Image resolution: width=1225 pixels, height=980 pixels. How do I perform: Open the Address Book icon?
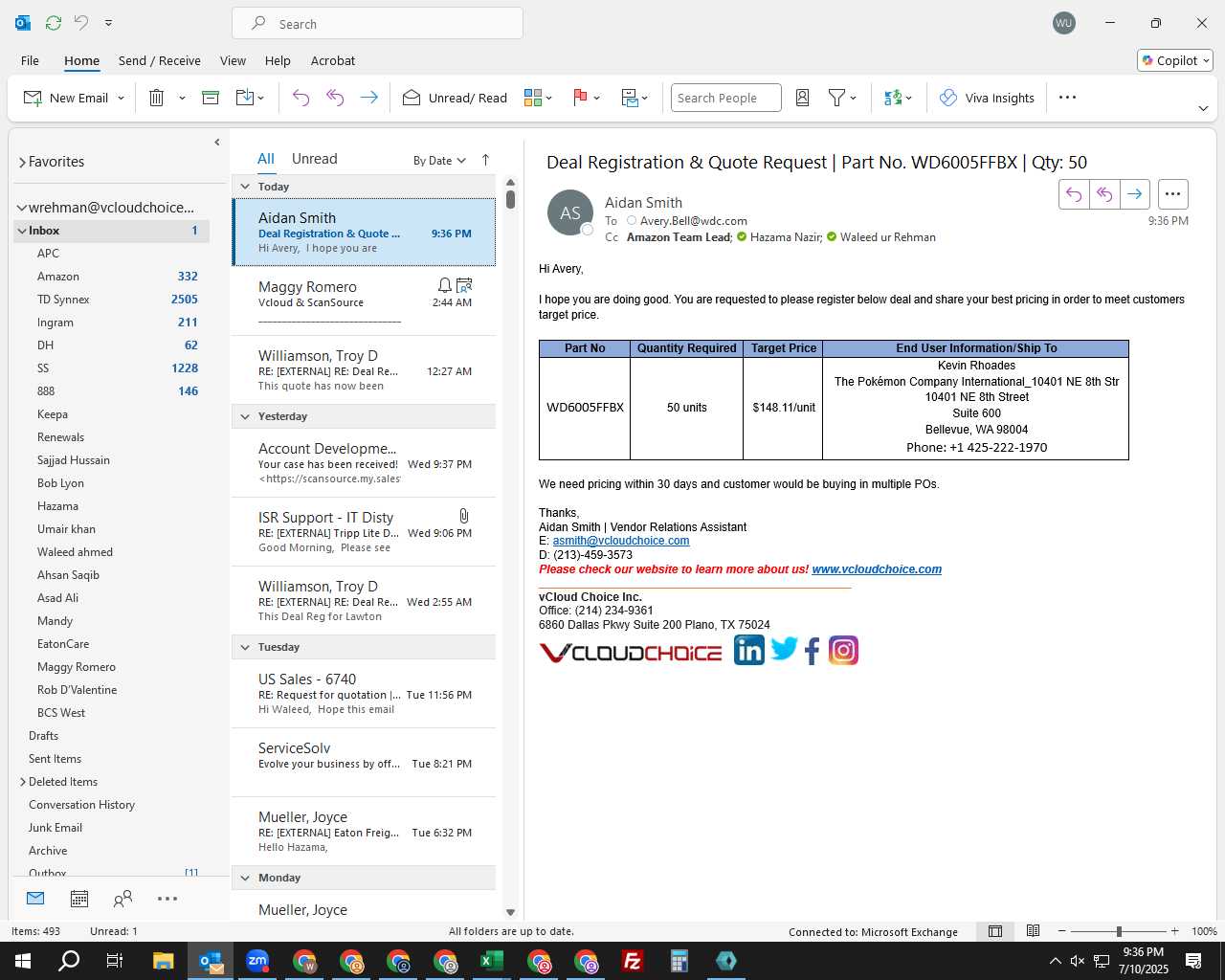[x=803, y=98]
